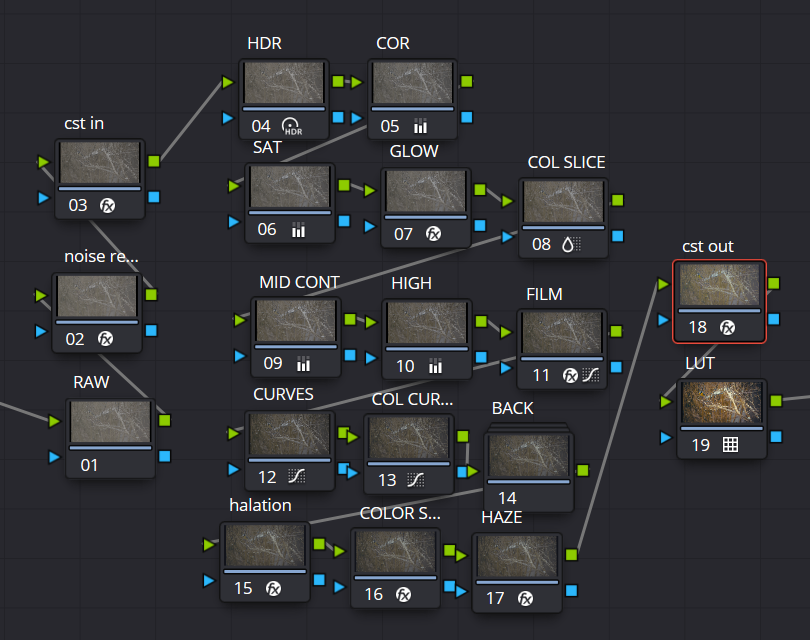Click the fx icon on halation node 15
This screenshot has width=810, height=640.
coord(273,588)
